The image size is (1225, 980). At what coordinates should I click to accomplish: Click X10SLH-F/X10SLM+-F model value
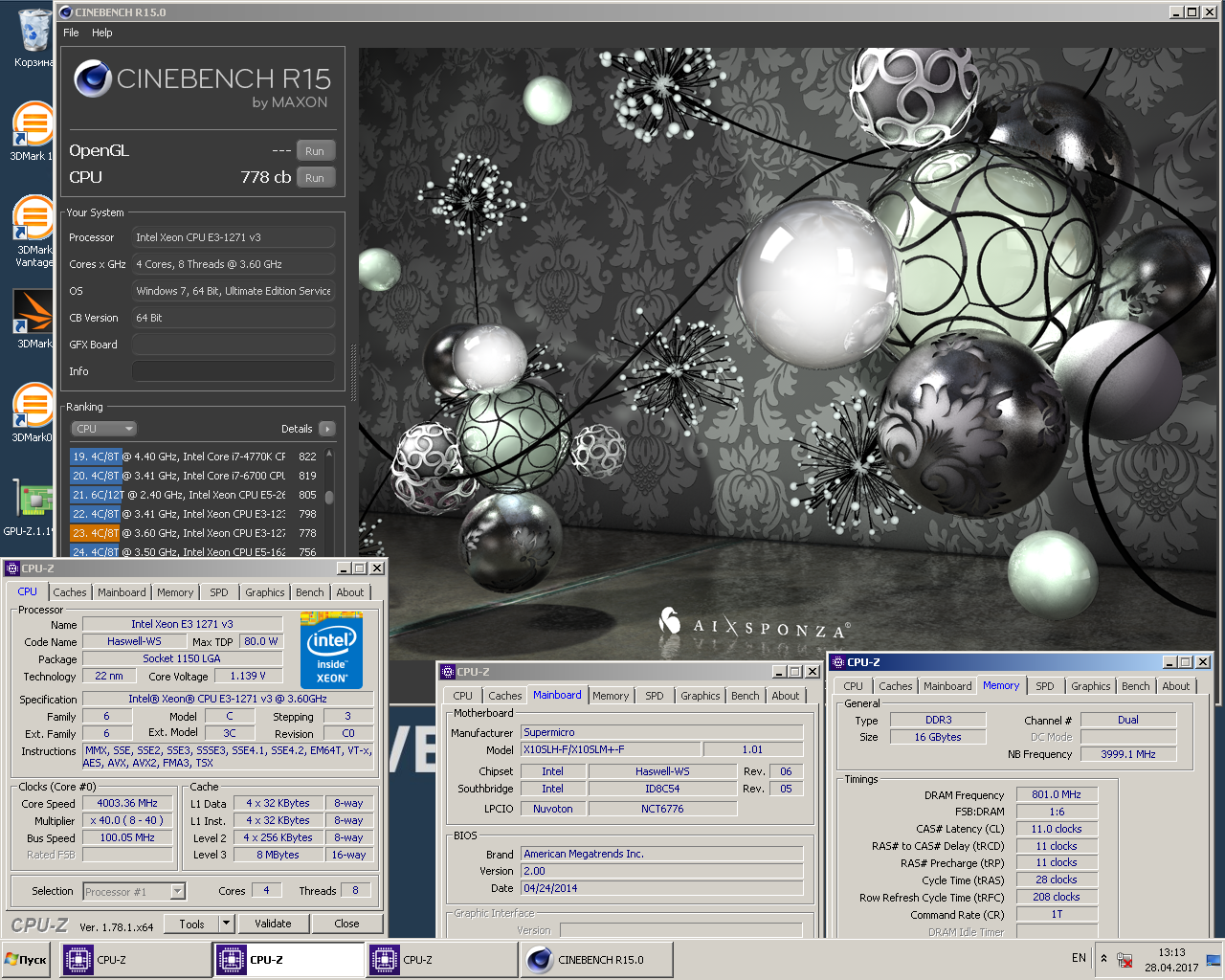click(x=612, y=749)
